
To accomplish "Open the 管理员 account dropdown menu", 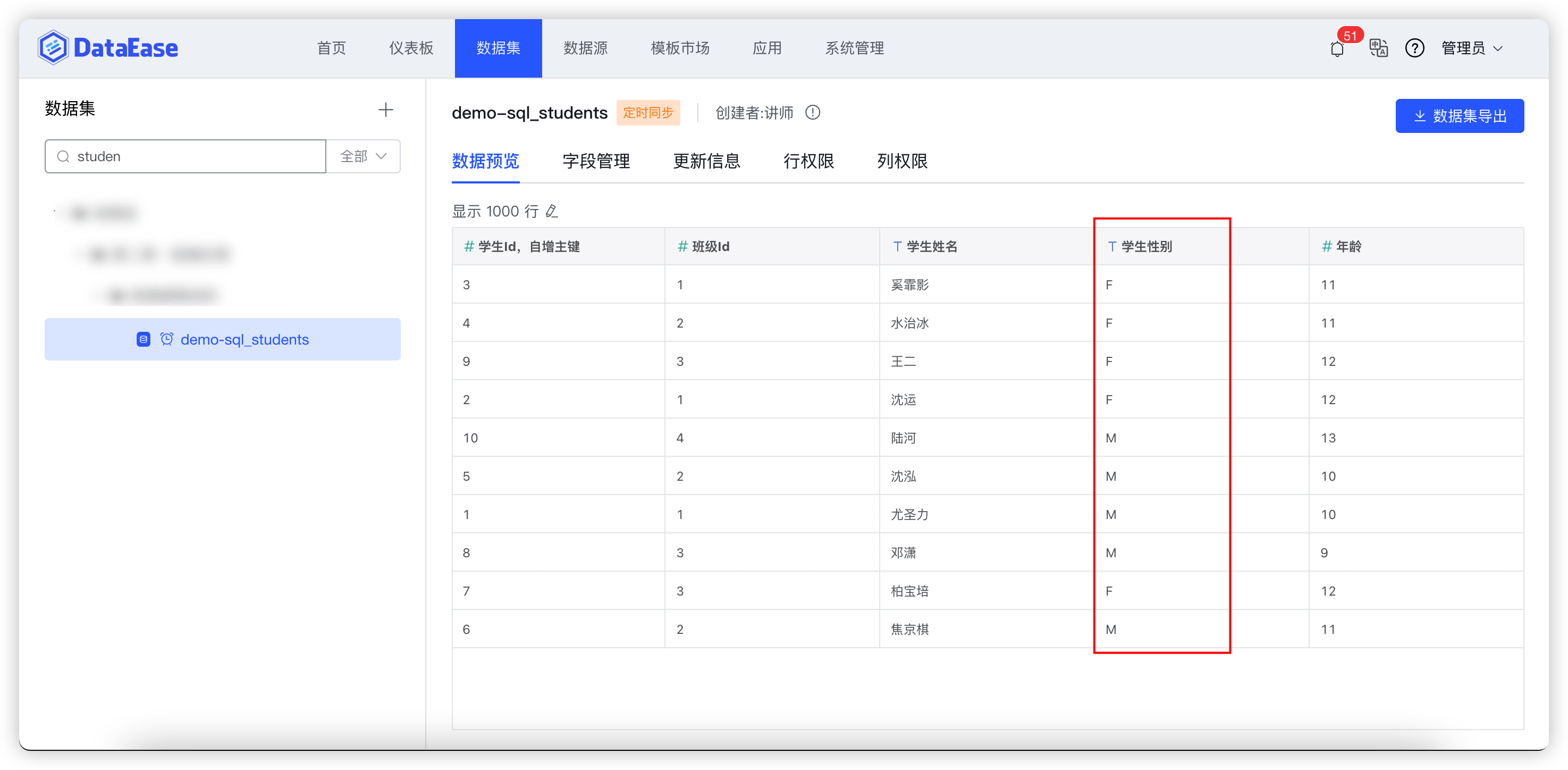I will (x=1472, y=48).
